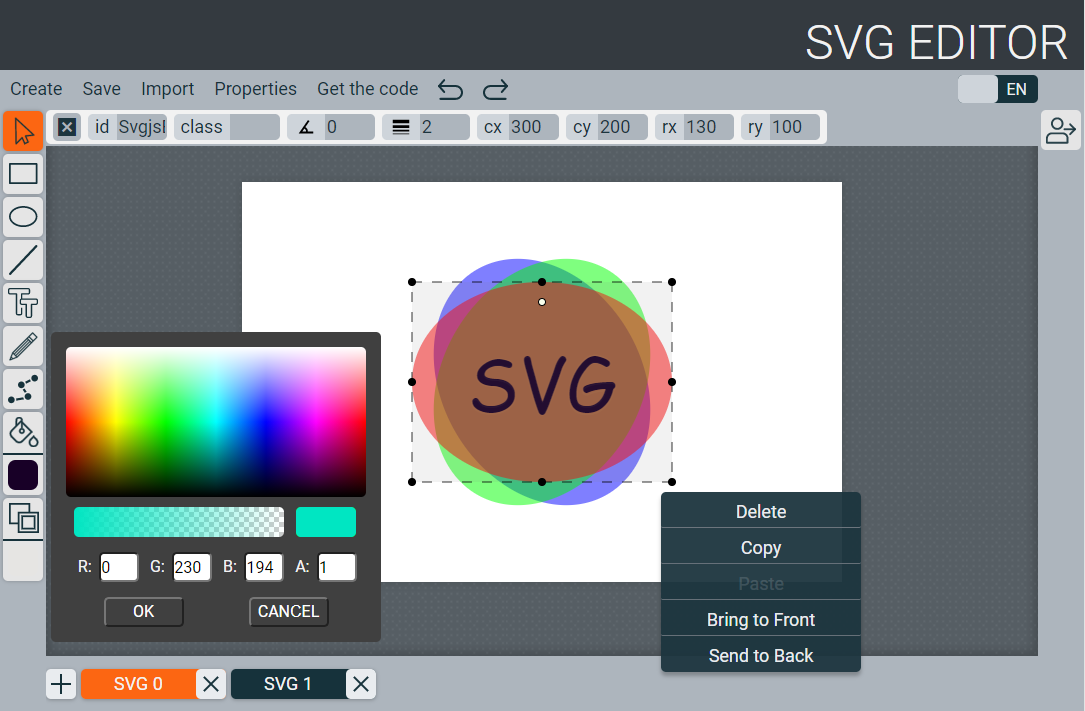Choose Delete from the context menu

tap(760, 511)
